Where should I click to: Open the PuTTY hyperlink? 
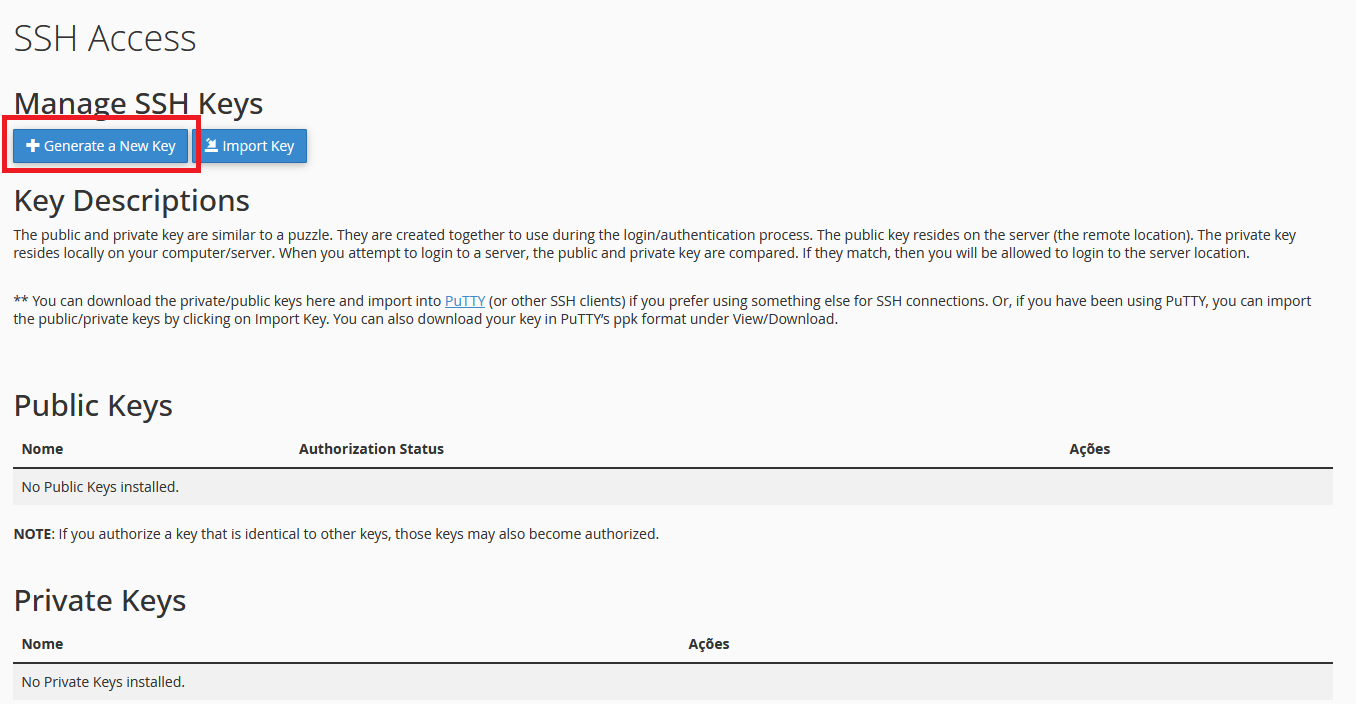(465, 301)
